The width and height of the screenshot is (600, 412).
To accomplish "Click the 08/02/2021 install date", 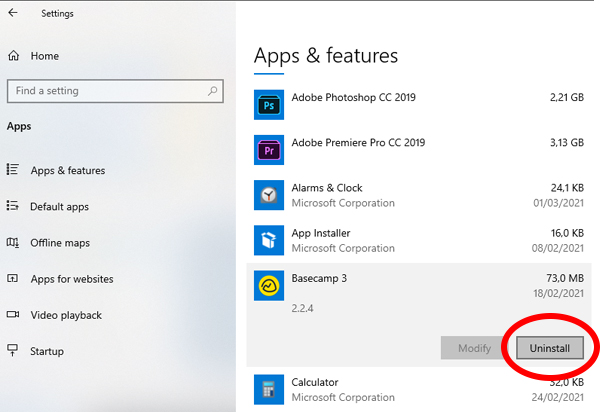I will click(558, 248).
